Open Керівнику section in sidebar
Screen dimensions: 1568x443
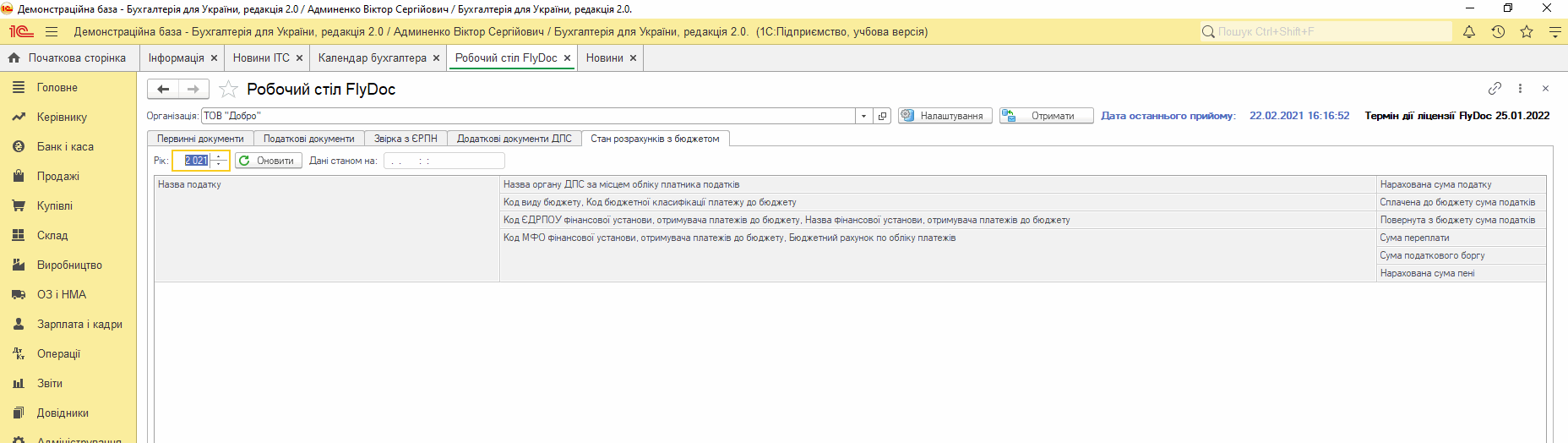click(68, 118)
